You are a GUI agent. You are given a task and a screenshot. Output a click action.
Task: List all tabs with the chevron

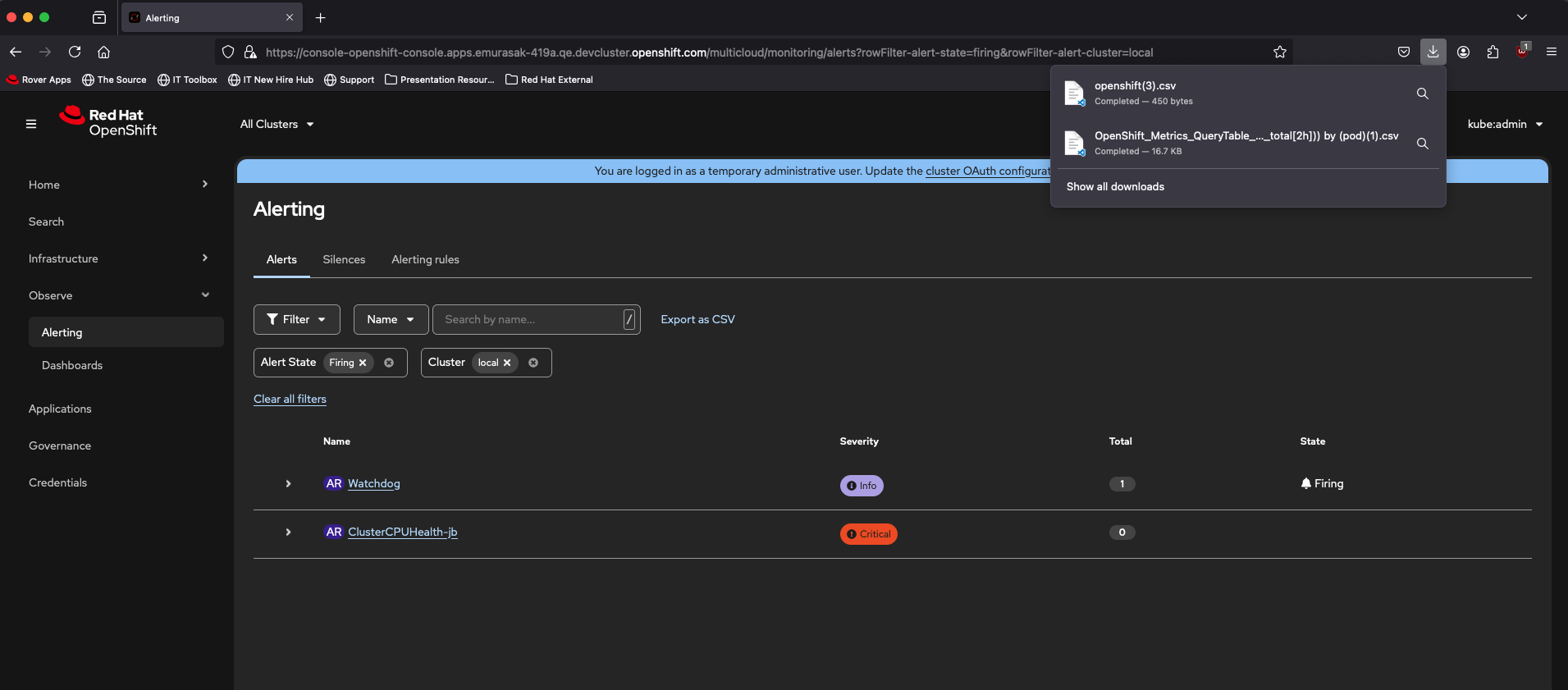pyautogui.click(x=1522, y=17)
